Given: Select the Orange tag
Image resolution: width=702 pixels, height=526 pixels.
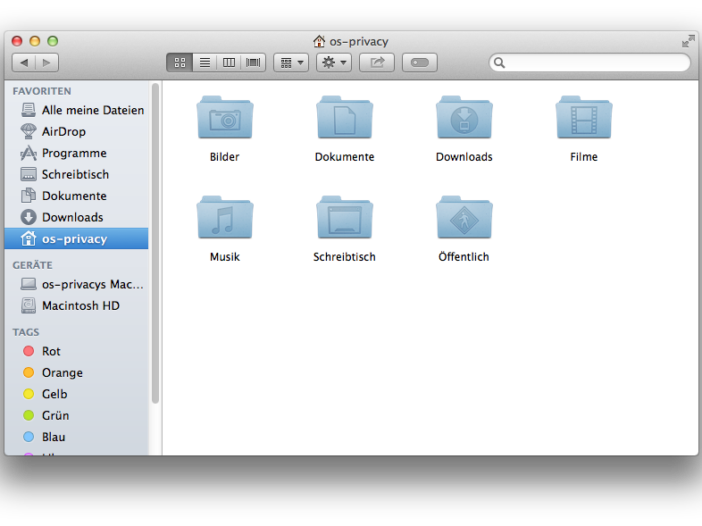Looking at the screenshot, I should [x=77, y=373].
